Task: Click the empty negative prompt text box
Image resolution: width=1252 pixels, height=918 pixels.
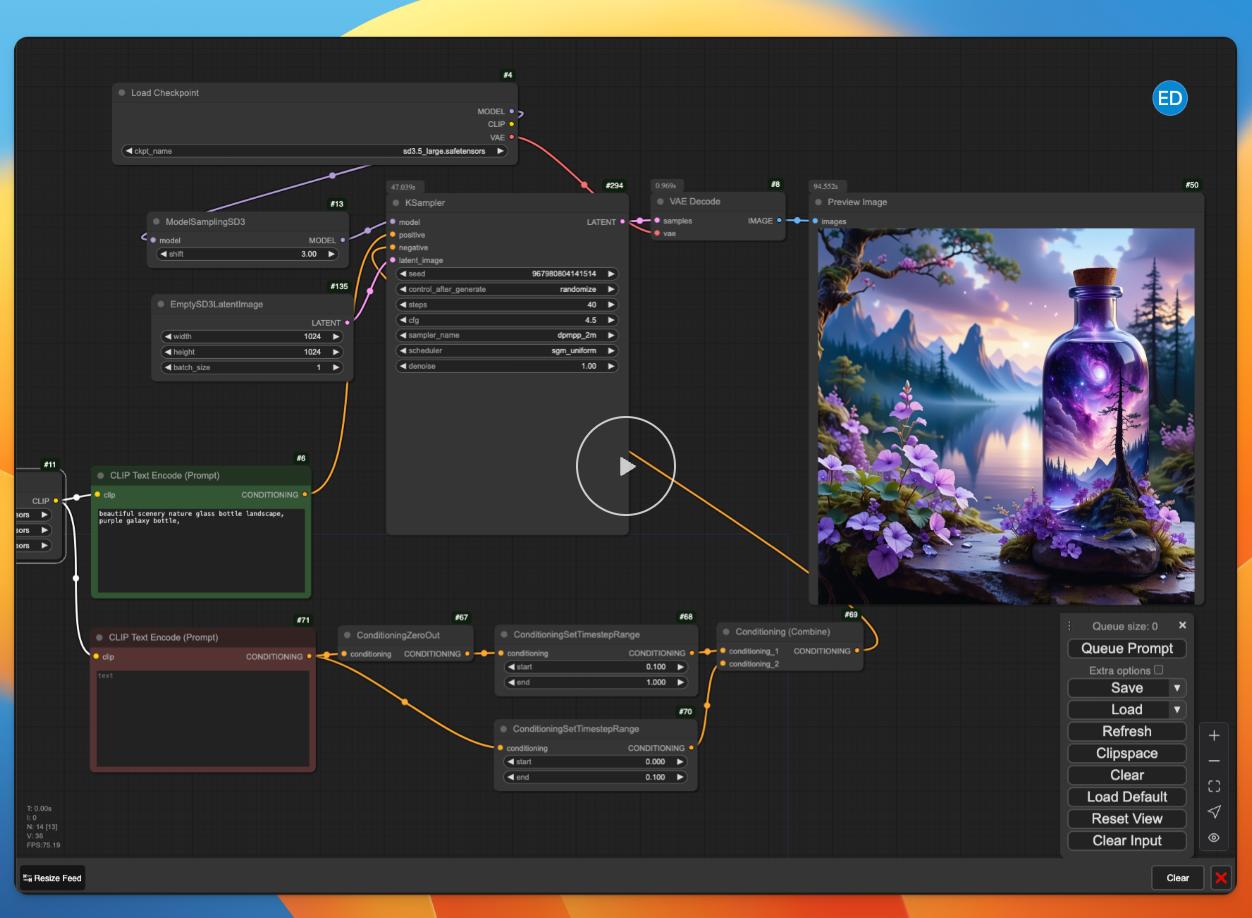Action: point(203,718)
